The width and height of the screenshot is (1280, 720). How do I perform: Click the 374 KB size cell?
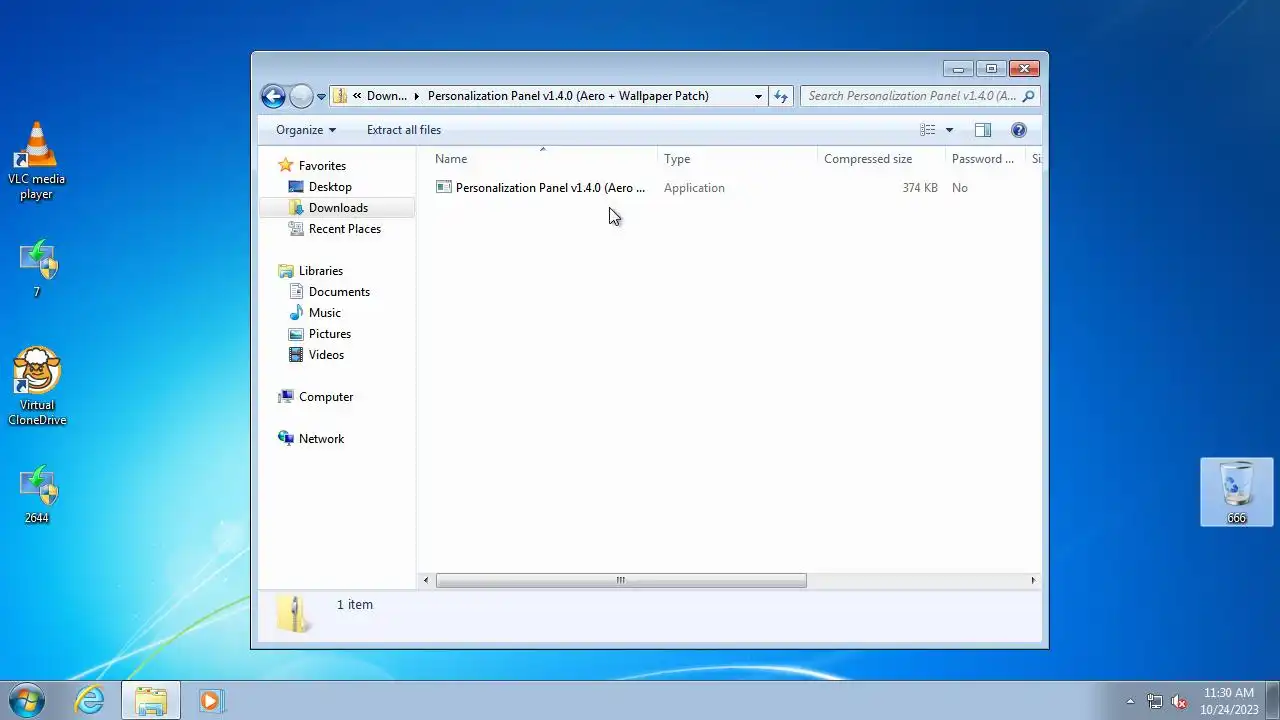920,188
